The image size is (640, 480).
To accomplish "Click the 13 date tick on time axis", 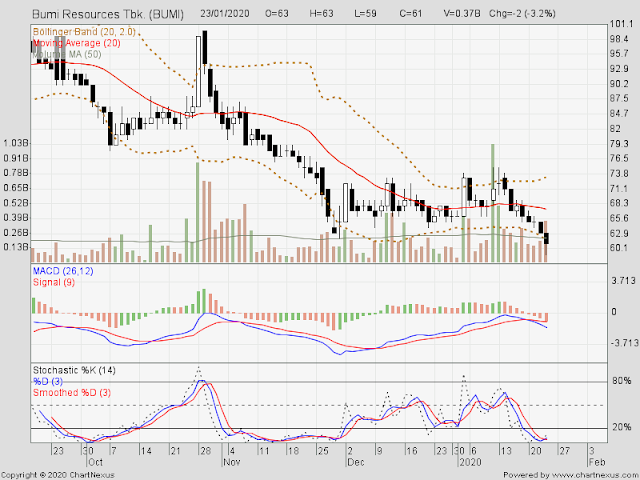I will 506,451.
